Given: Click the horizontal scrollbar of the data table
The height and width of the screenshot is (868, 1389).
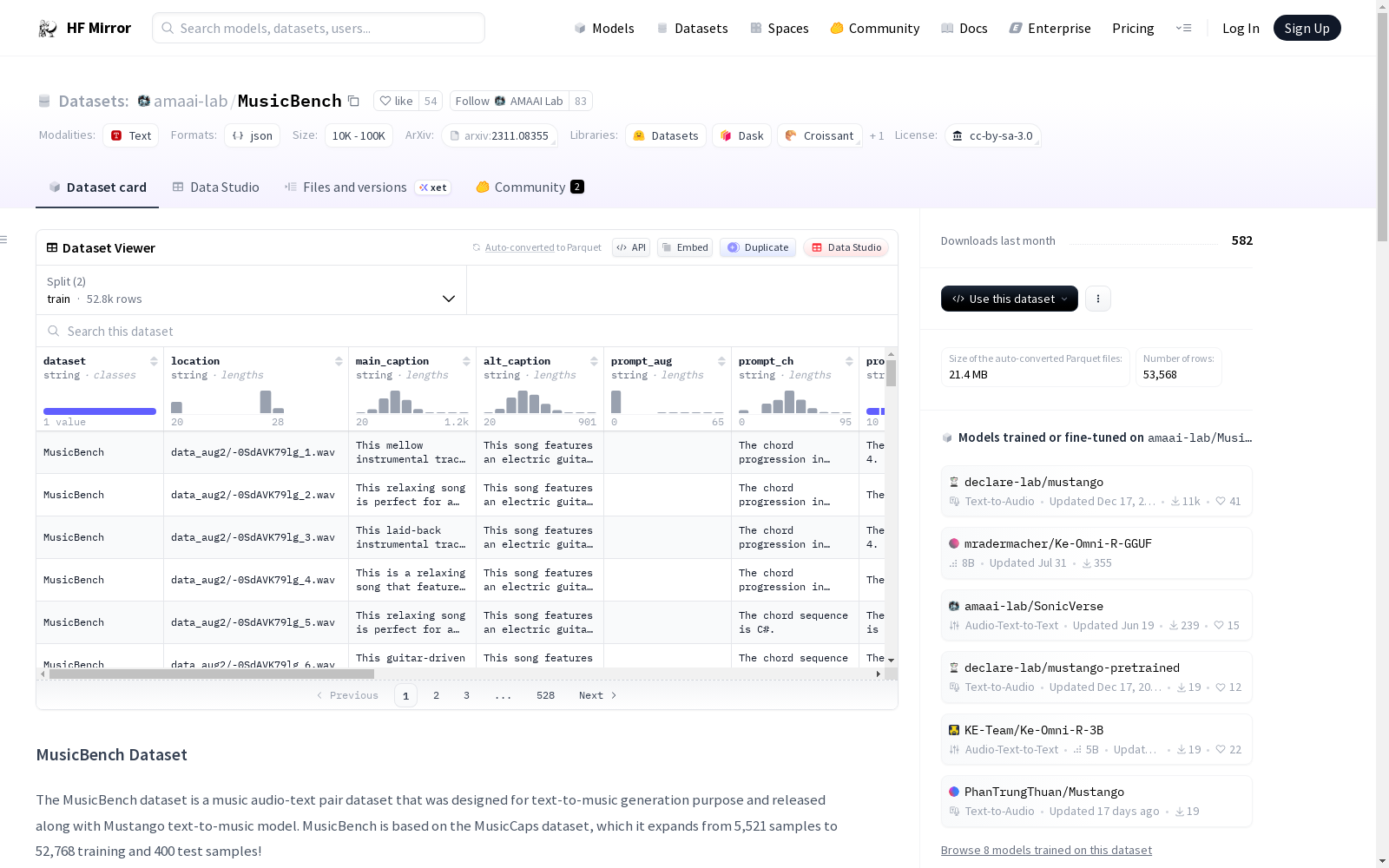Looking at the screenshot, I should tap(212, 674).
